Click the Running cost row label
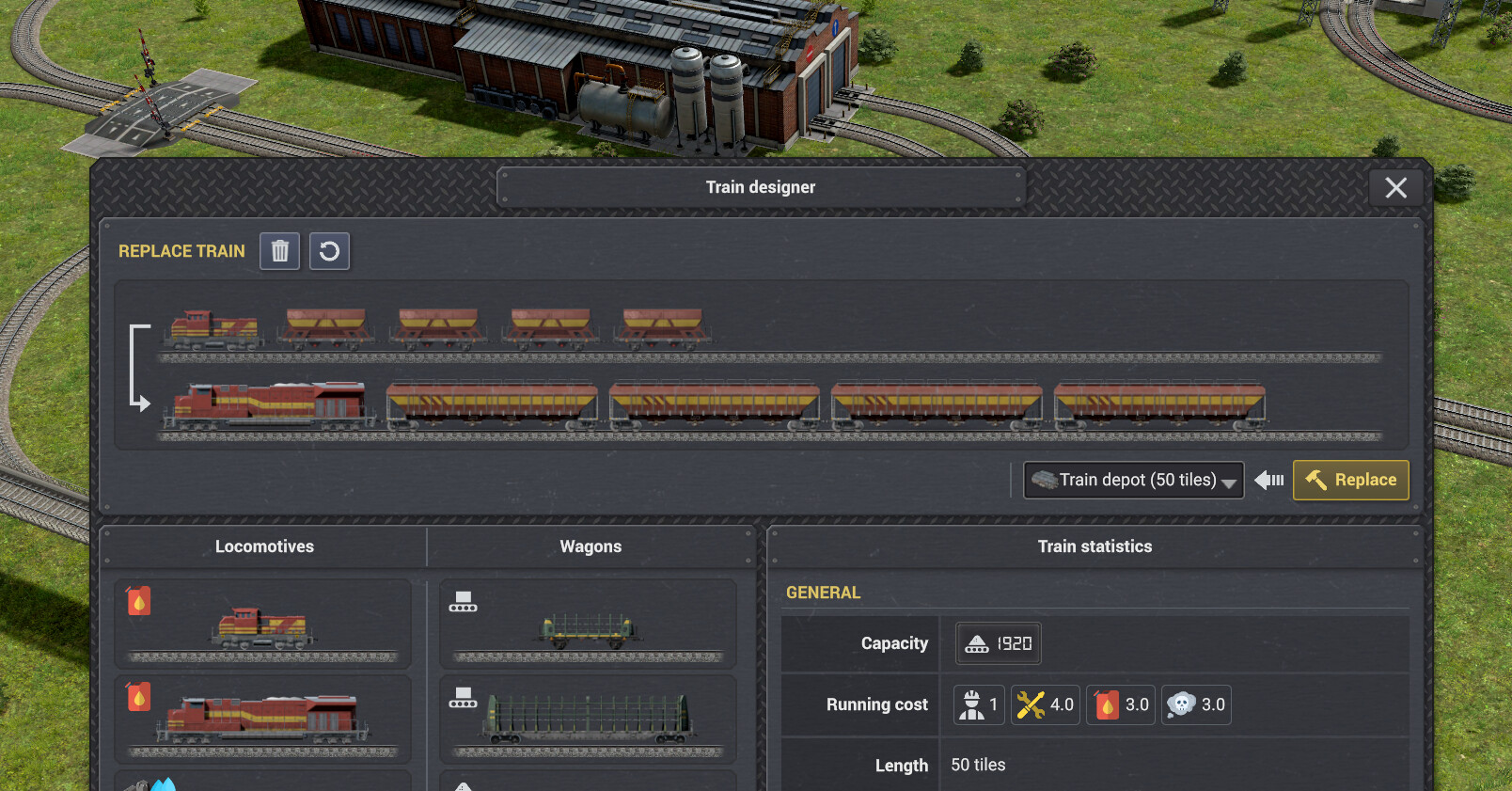This screenshot has height=791, width=1512. click(876, 704)
